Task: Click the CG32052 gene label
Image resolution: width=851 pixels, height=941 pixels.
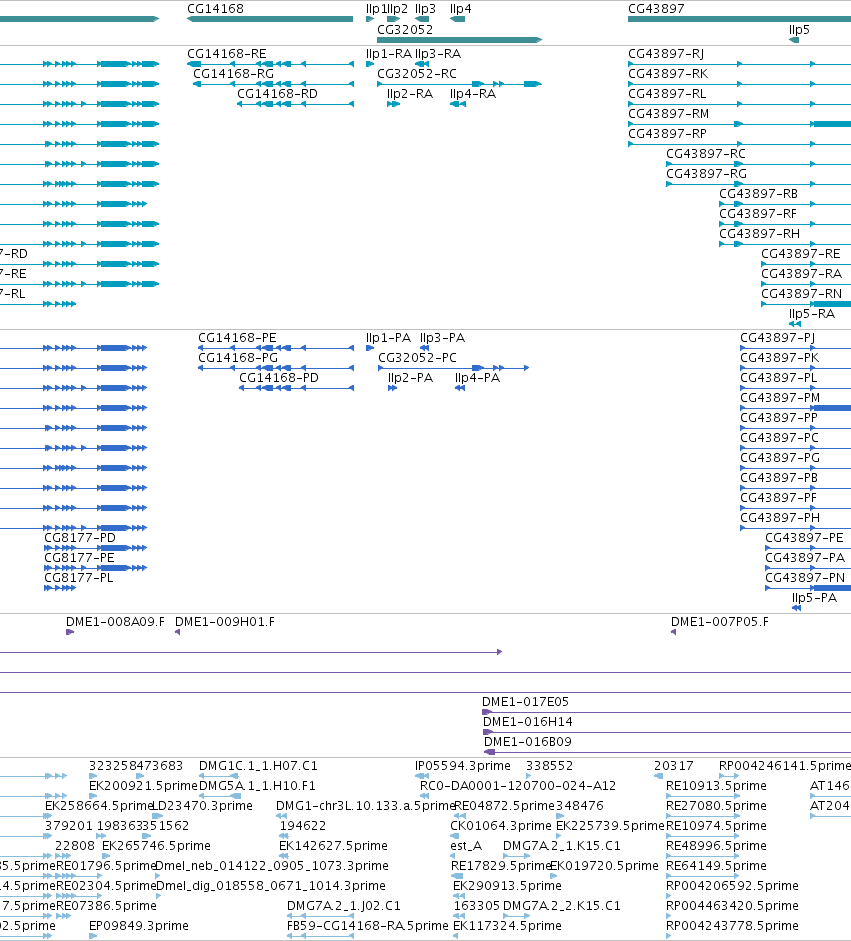Action: coord(405,29)
